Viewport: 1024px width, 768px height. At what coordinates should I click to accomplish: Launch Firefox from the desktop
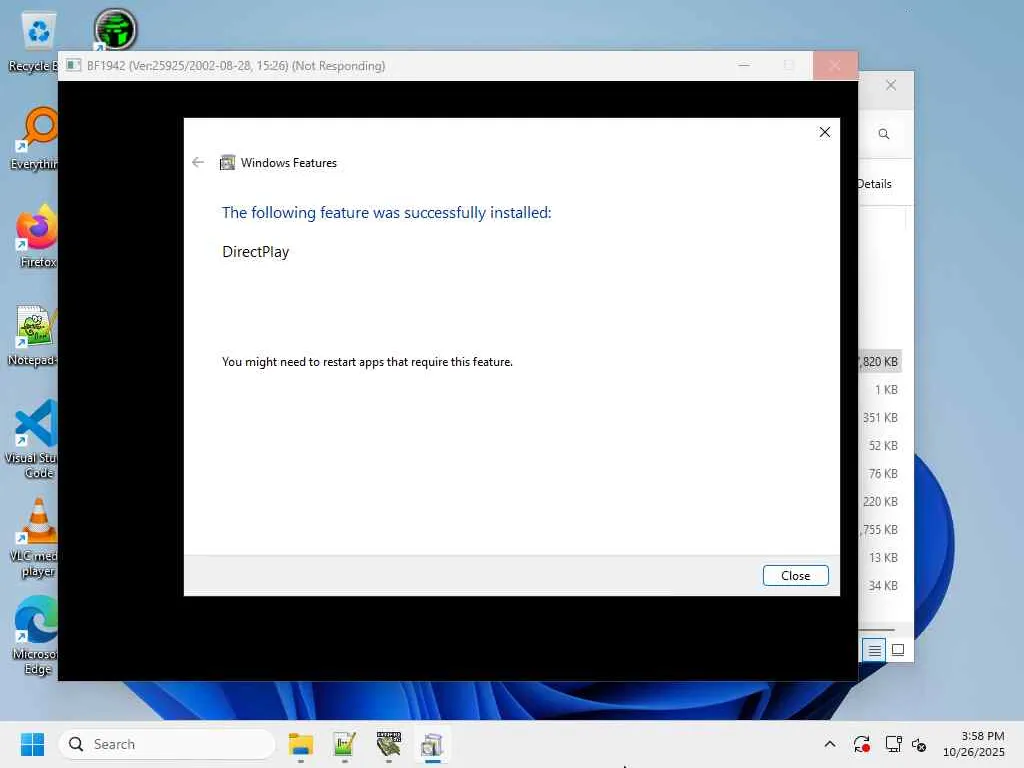coord(36,238)
